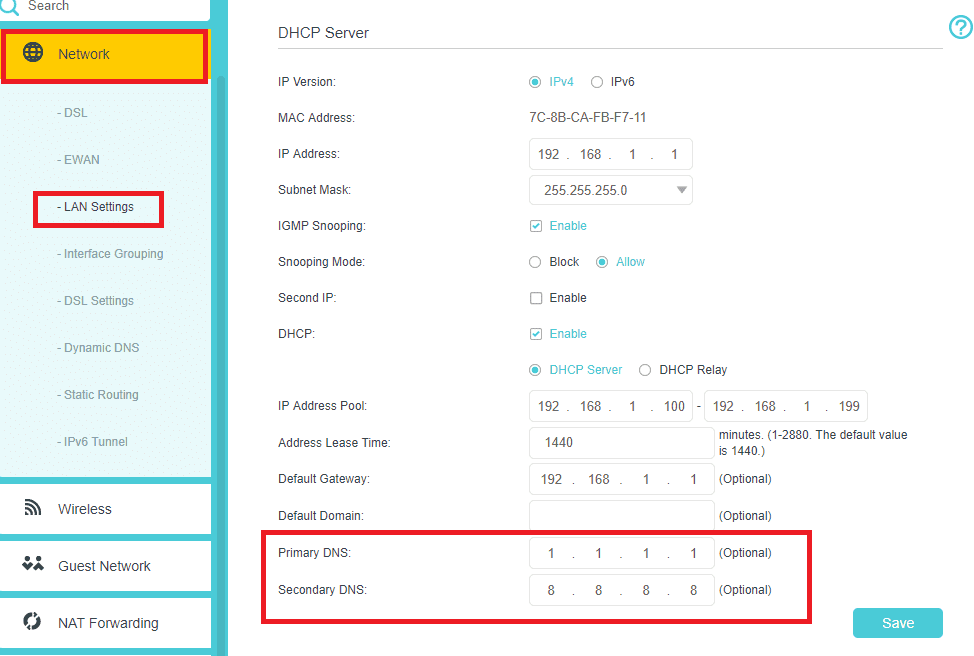Image resolution: width=974 pixels, height=656 pixels.
Task: Open the Wireless menu section
Action: pyautogui.click(x=105, y=509)
